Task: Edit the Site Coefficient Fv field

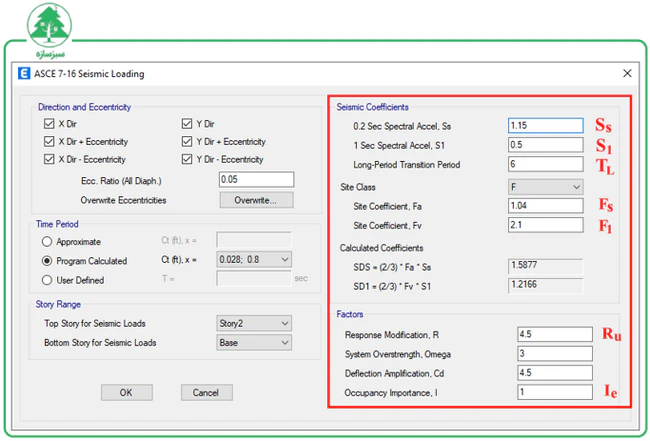Action: click(x=546, y=225)
